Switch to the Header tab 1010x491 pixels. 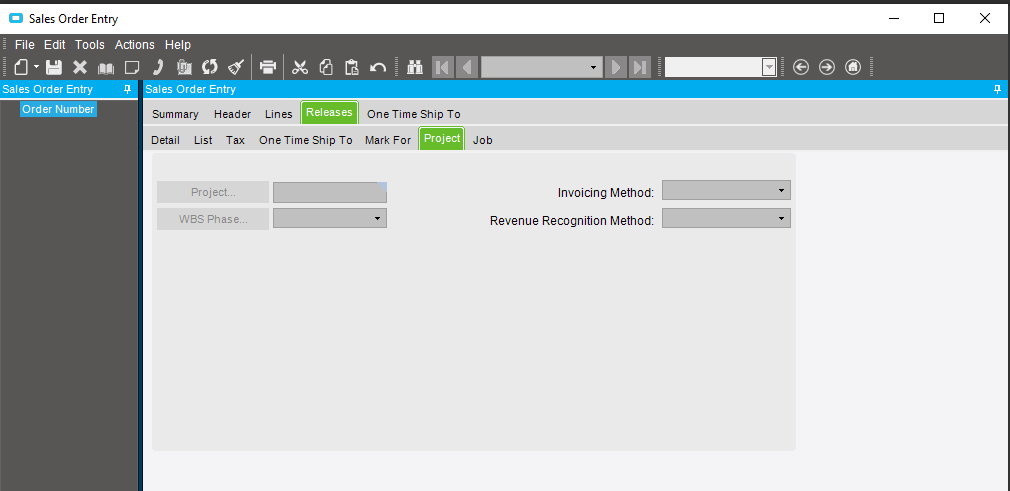(233, 114)
